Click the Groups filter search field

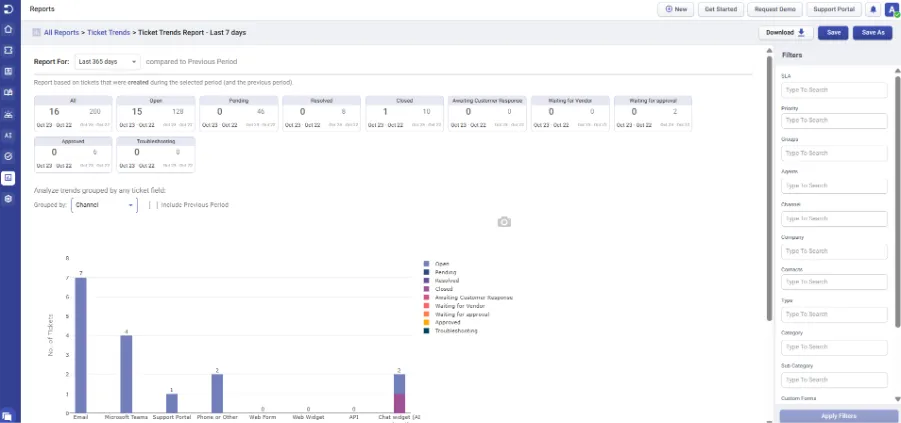pyautogui.click(x=834, y=153)
